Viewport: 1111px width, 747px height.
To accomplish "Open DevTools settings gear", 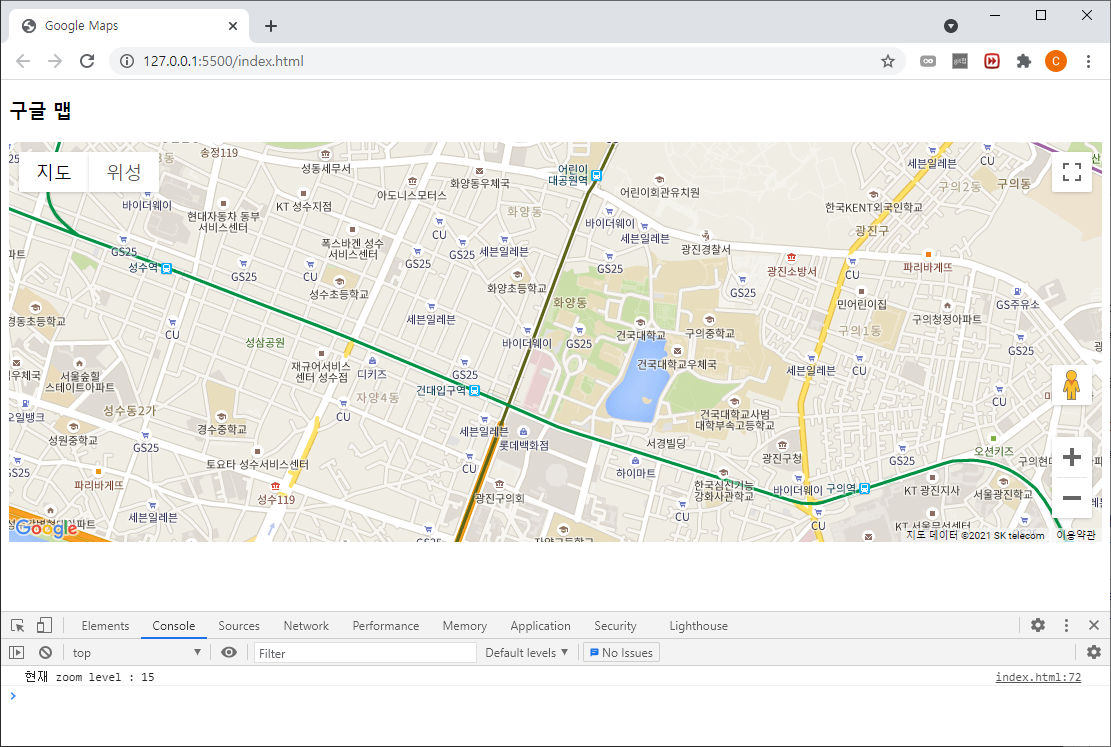I will coord(1038,625).
